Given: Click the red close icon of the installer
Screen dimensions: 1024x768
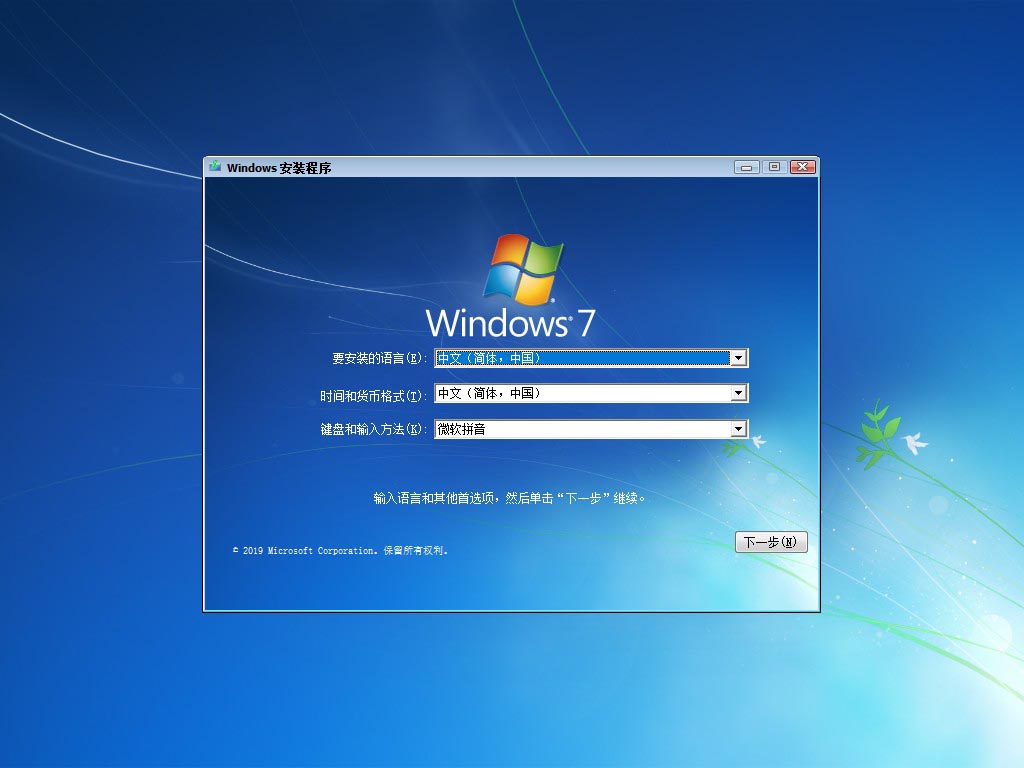Looking at the screenshot, I should click(803, 166).
